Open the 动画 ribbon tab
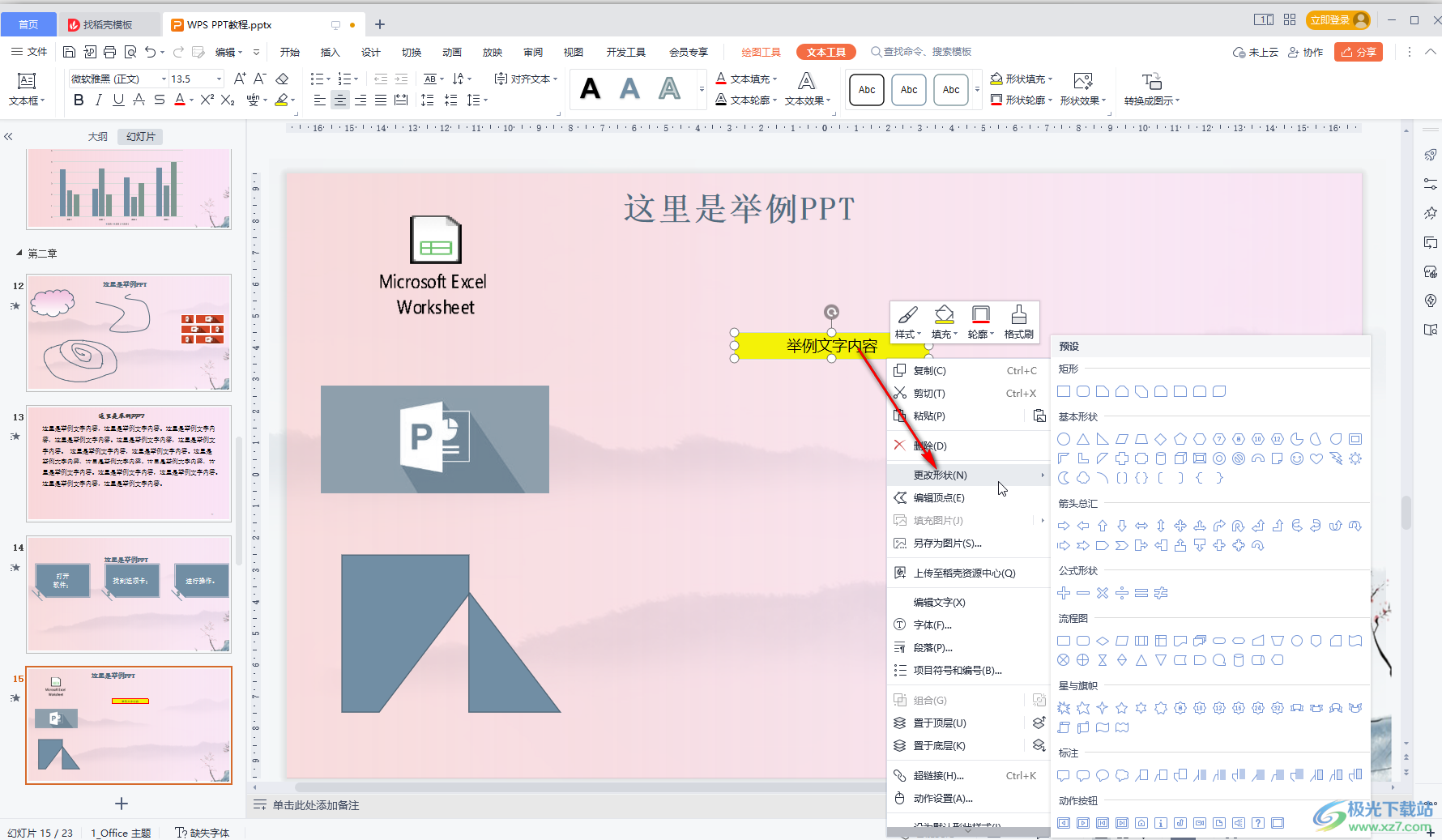 (452, 52)
